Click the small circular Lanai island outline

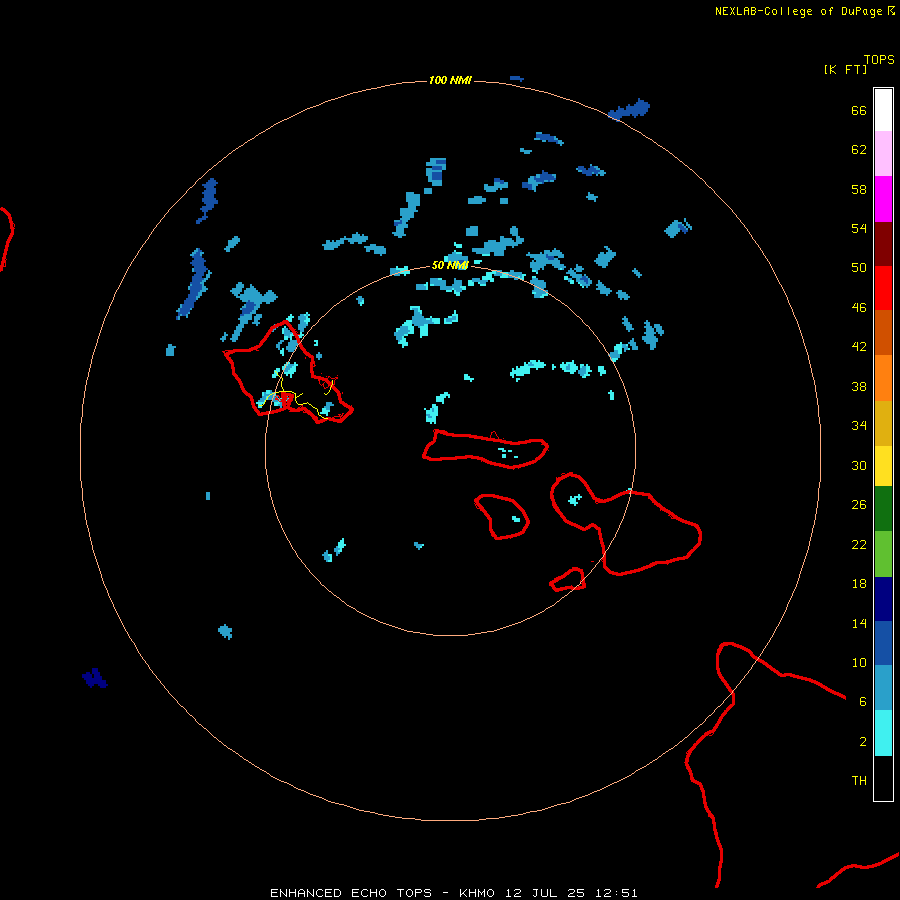pos(502,517)
